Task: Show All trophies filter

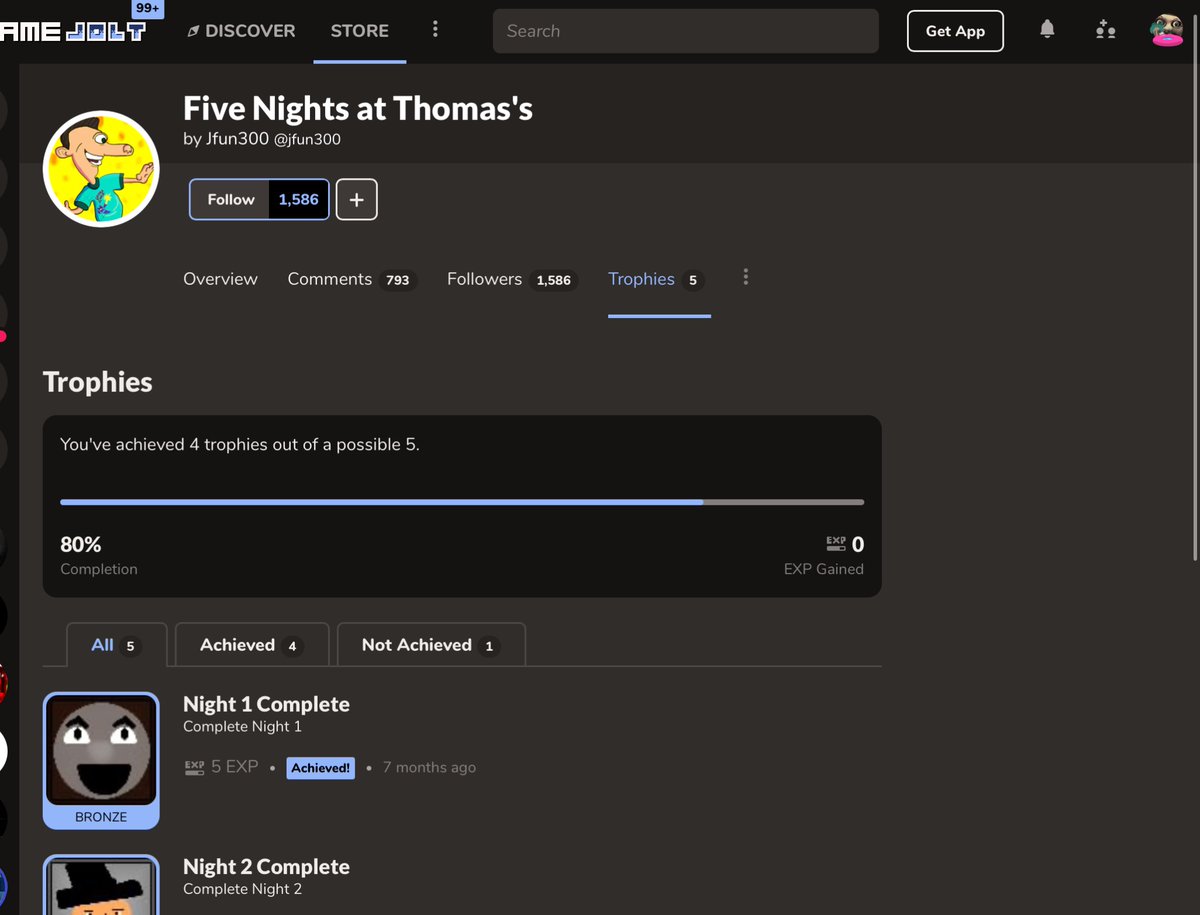Action: 116,645
